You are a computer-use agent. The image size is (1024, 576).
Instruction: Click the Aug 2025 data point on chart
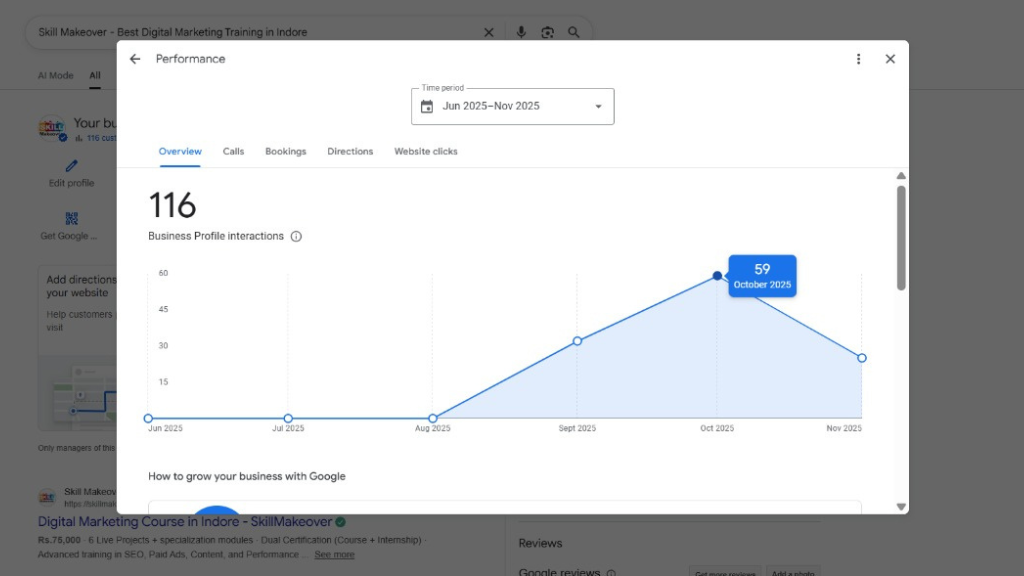click(432, 418)
